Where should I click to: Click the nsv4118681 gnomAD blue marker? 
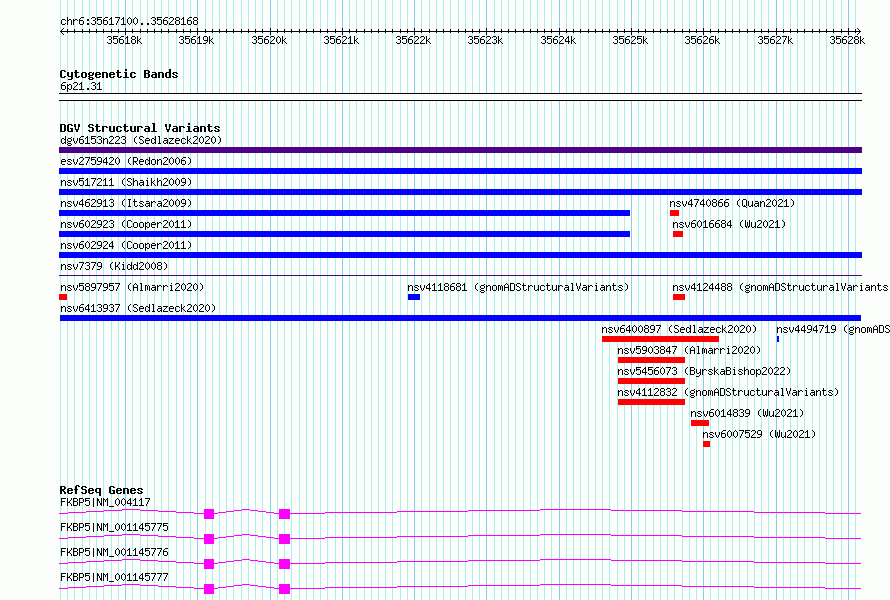414,297
